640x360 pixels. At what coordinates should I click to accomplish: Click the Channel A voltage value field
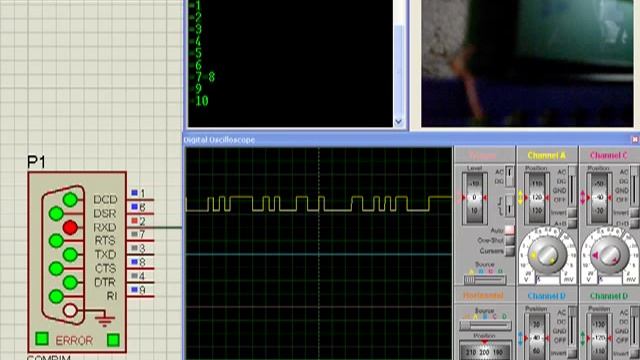[x=548, y=280]
